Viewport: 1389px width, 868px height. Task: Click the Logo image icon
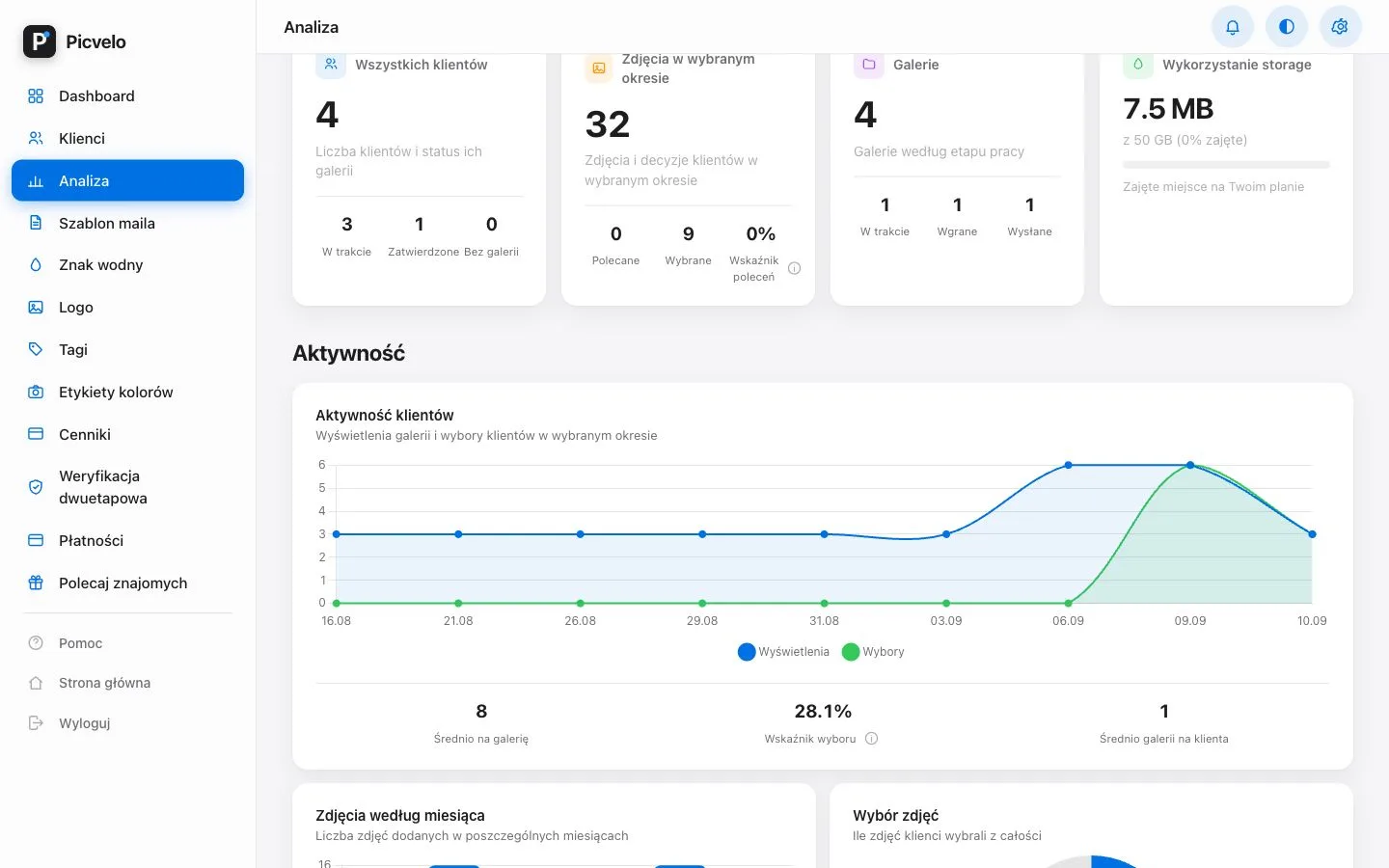(36, 308)
